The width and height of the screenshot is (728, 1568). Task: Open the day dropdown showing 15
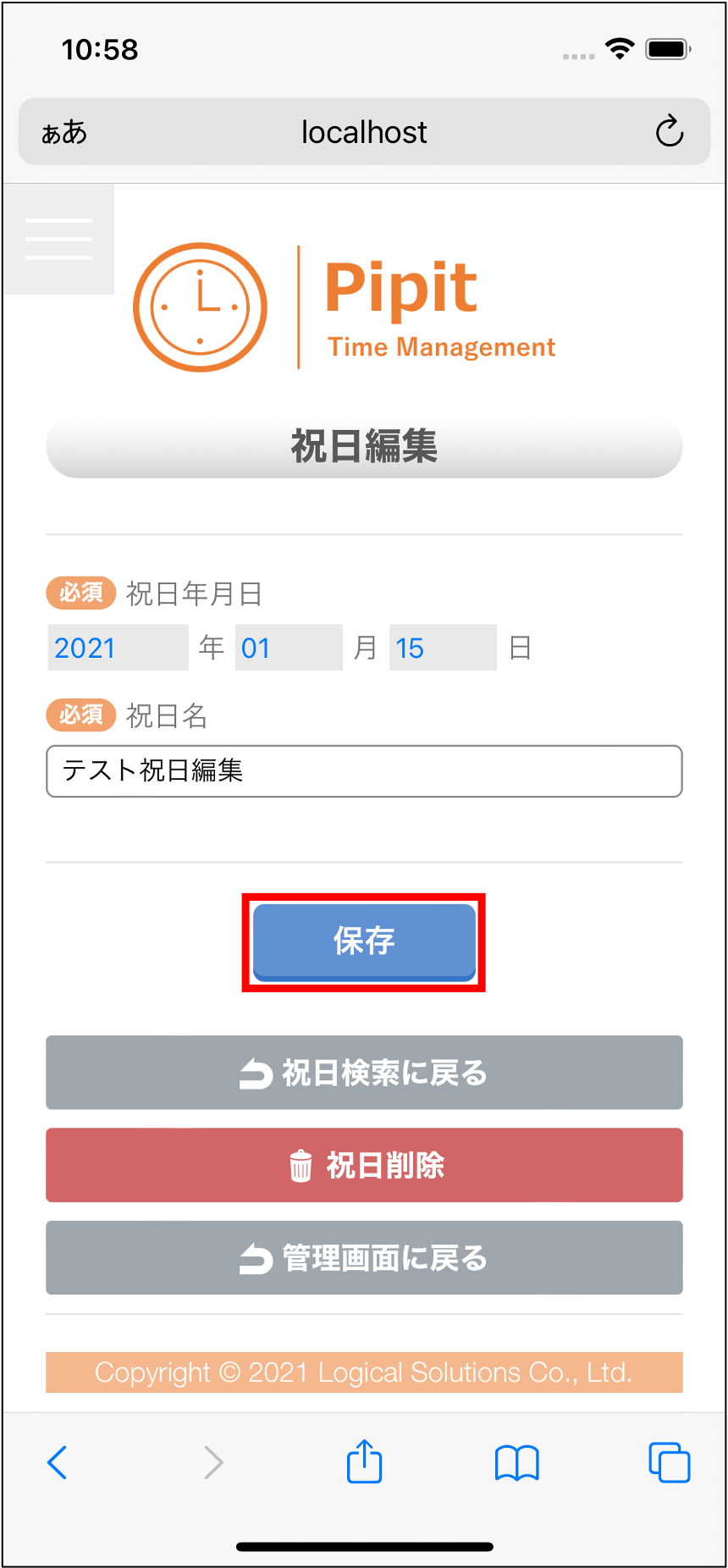tap(443, 648)
